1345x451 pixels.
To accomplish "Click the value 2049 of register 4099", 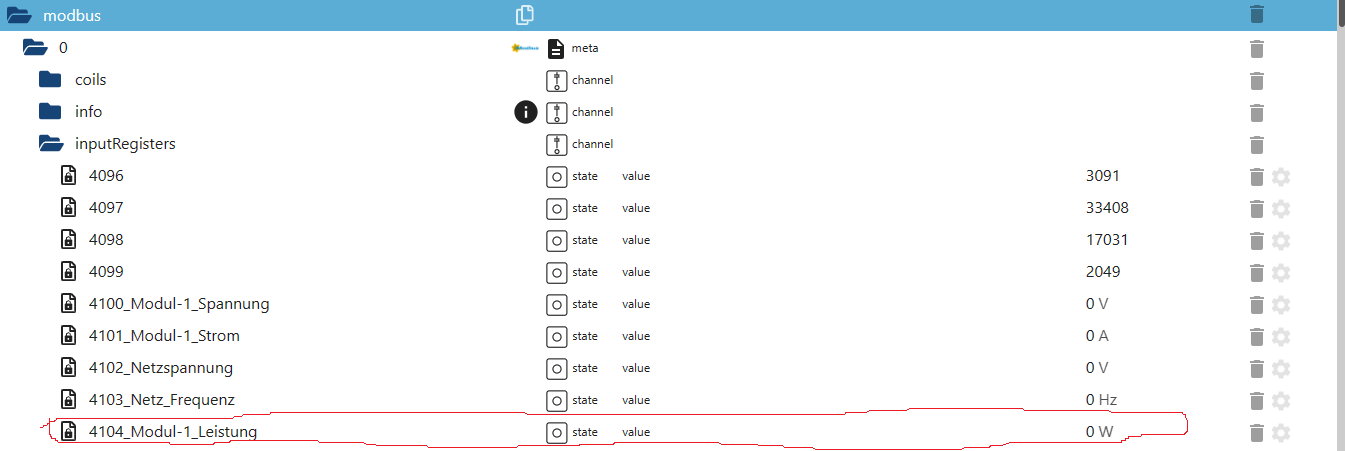I will [x=1103, y=272].
